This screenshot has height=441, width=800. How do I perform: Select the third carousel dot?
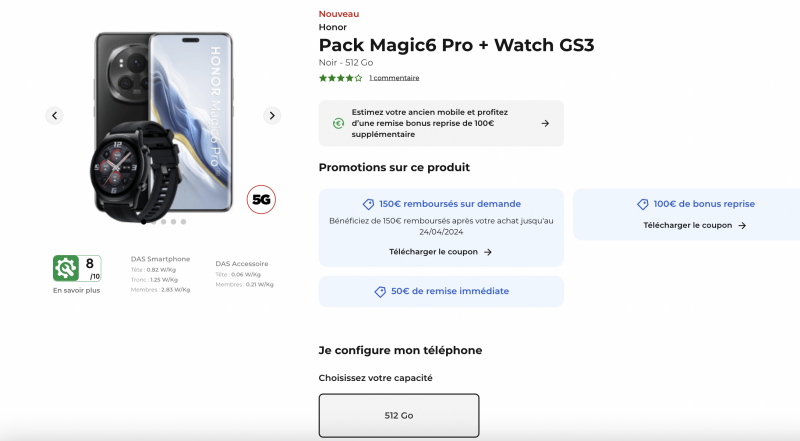coord(164,222)
